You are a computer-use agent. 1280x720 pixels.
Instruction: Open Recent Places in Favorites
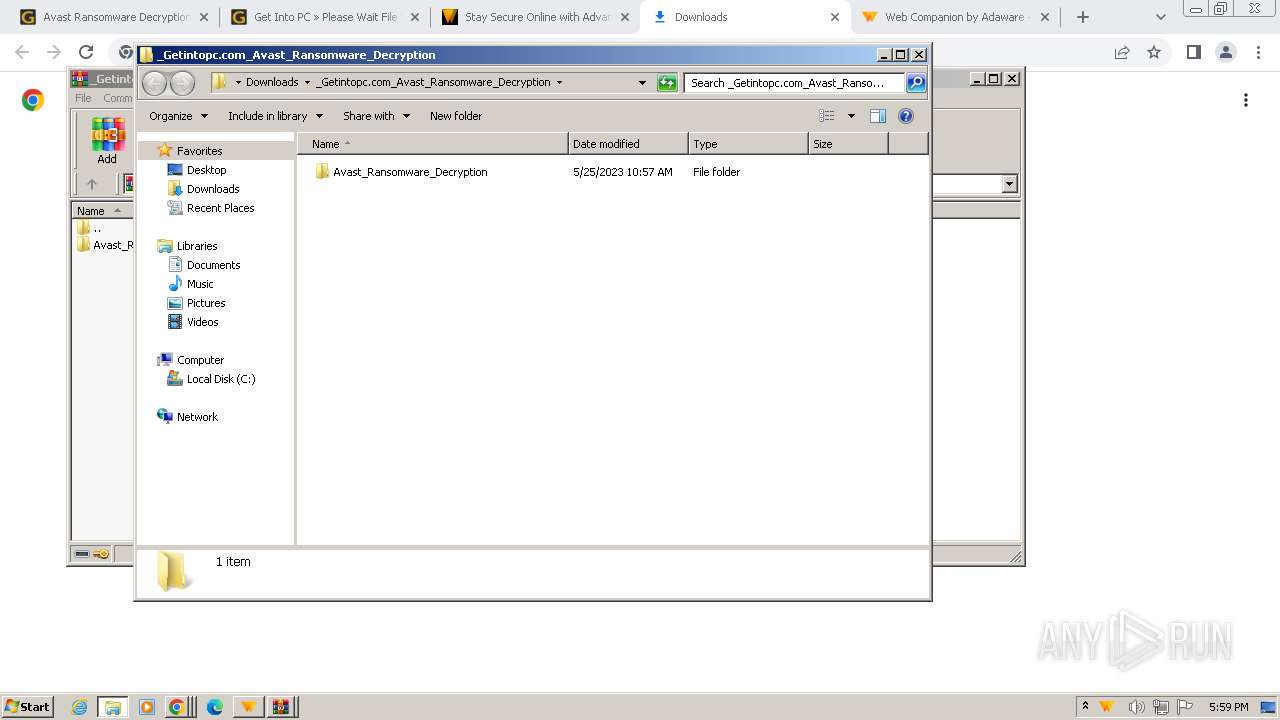[220, 208]
